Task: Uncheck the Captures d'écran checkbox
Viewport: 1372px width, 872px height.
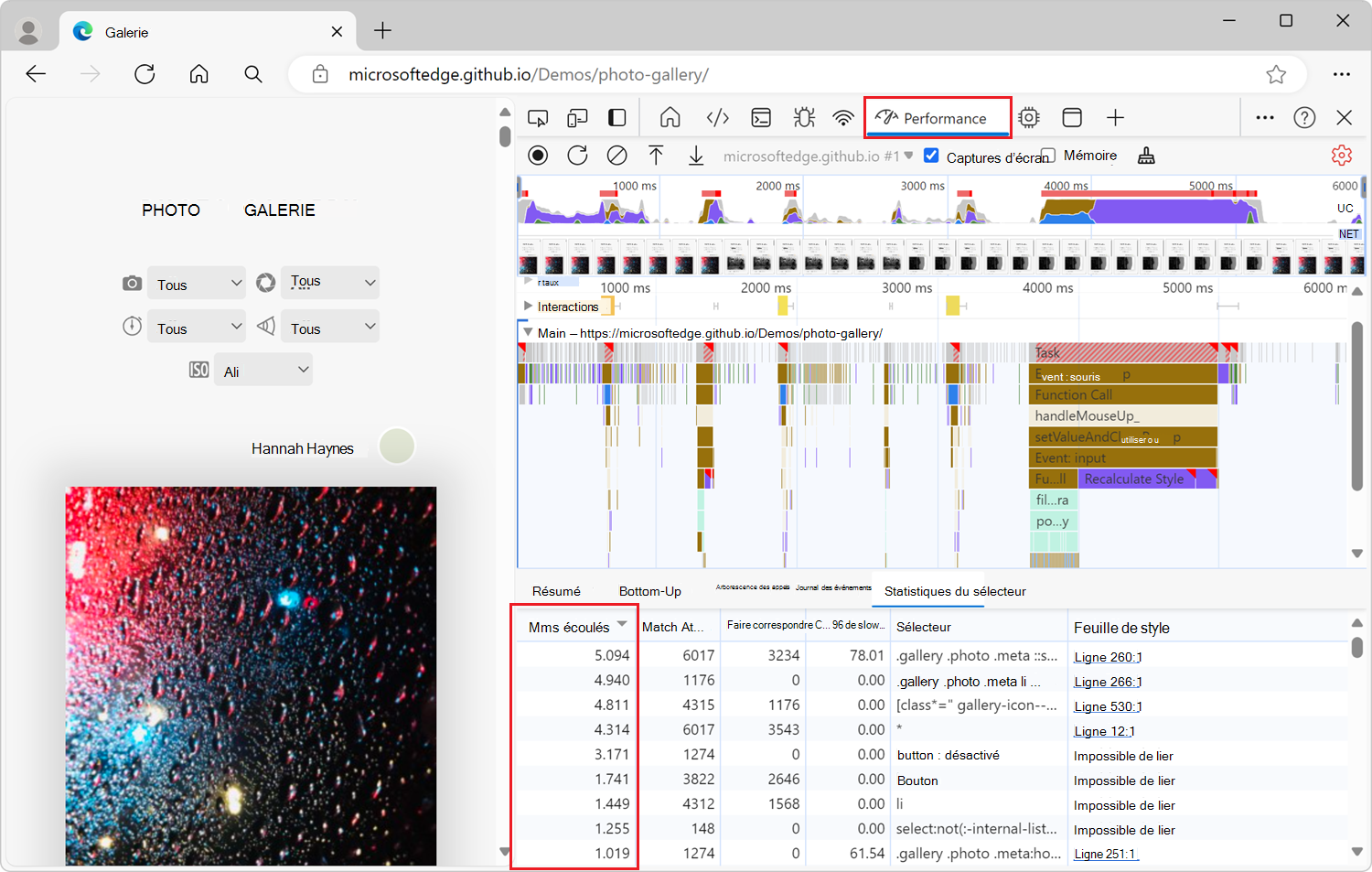Action: click(x=931, y=156)
